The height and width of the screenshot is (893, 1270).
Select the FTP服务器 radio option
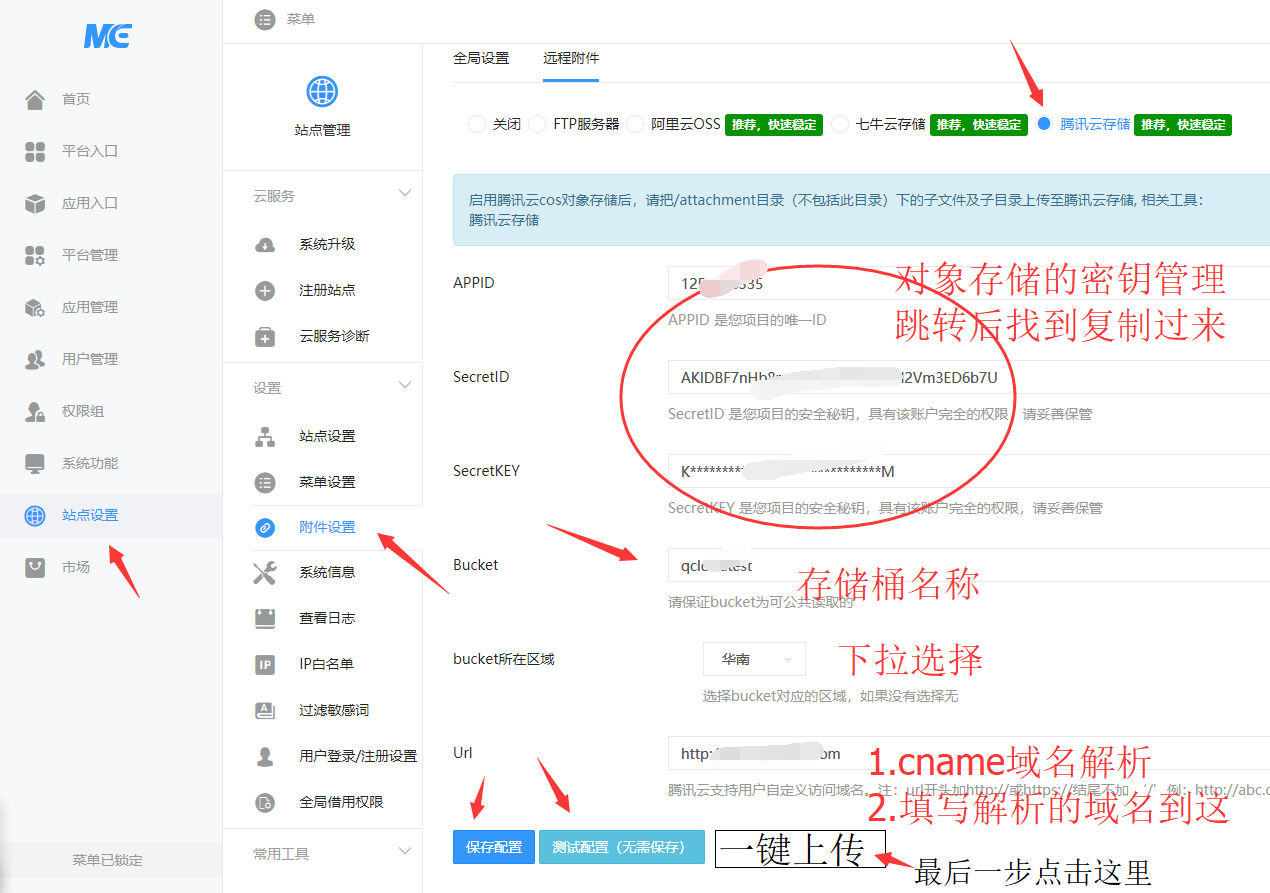coord(537,124)
